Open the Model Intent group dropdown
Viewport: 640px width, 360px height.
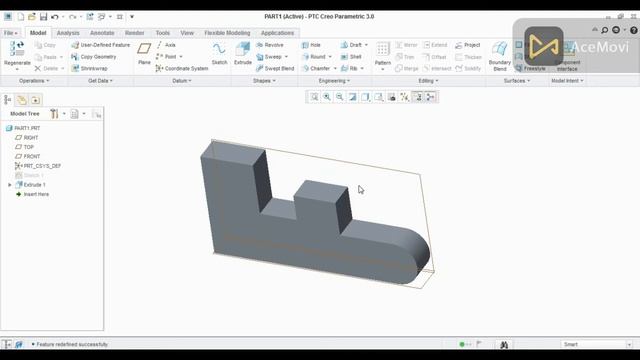coord(567,81)
